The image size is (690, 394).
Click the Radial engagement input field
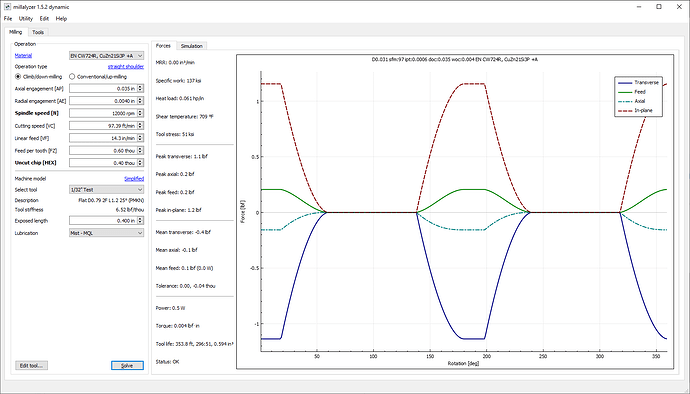coord(103,101)
